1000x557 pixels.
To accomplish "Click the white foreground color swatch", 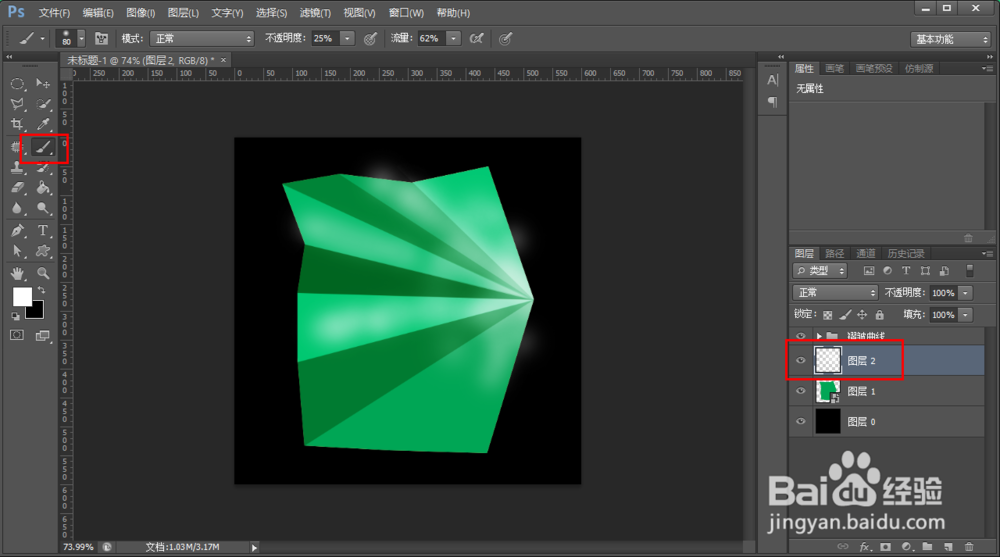I will tap(21, 297).
